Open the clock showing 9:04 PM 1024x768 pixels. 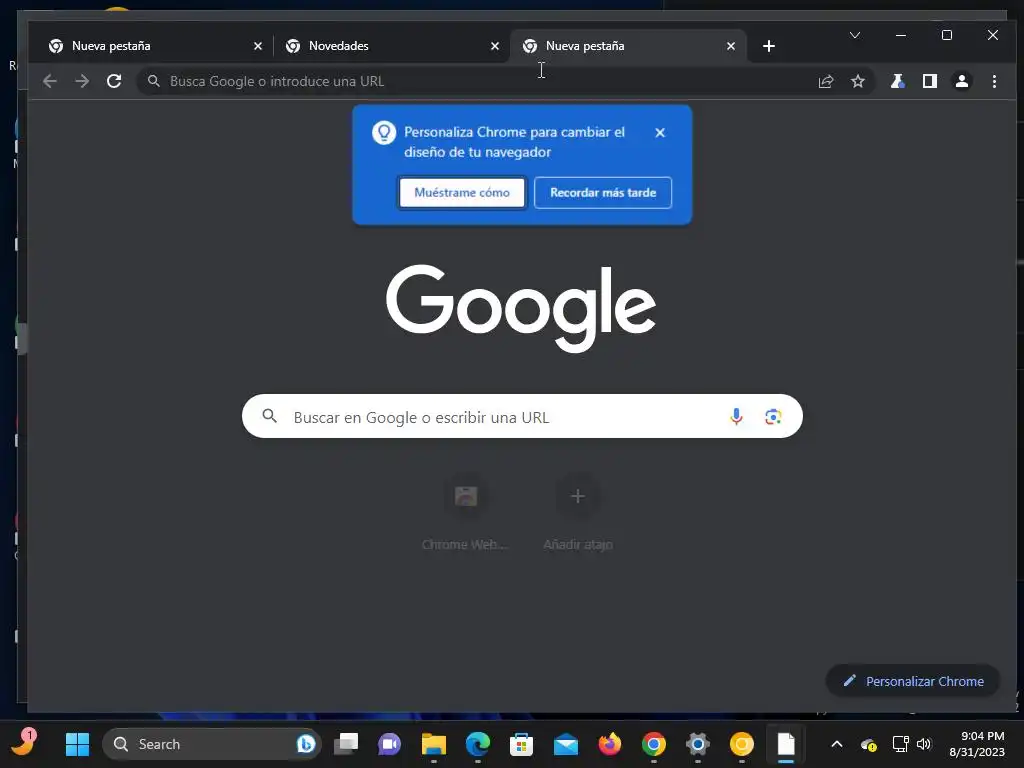click(x=976, y=744)
